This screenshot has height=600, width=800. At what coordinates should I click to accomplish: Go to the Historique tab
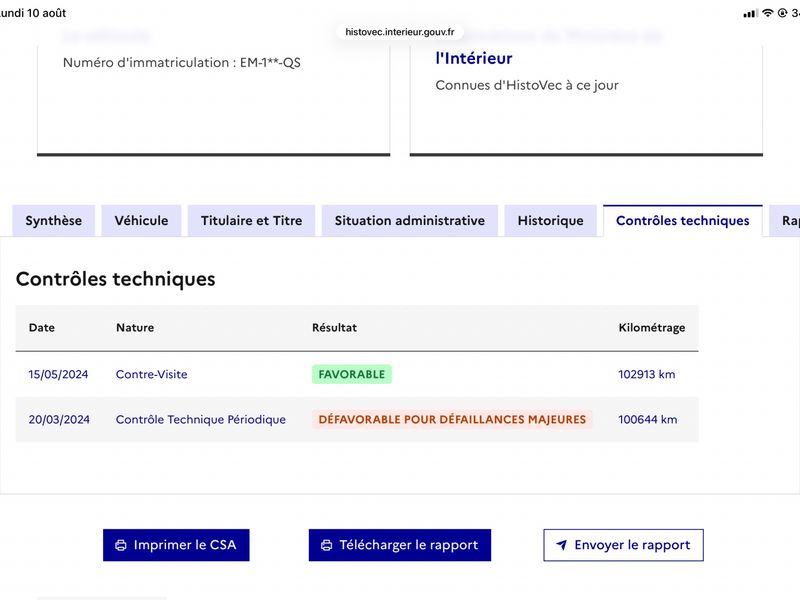pos(551,221)
